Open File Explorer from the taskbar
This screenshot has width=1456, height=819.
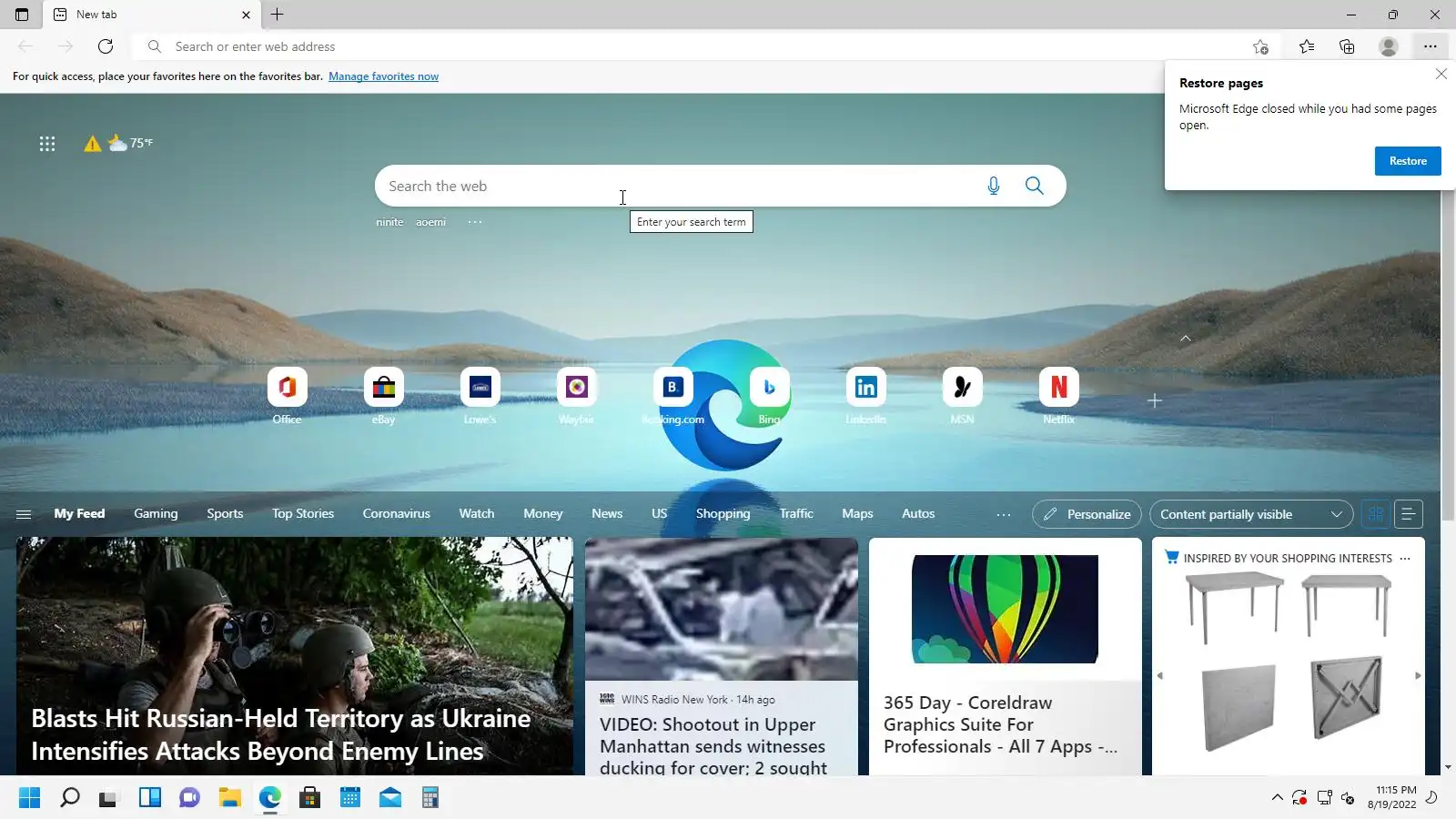click(x=229, y=798)
